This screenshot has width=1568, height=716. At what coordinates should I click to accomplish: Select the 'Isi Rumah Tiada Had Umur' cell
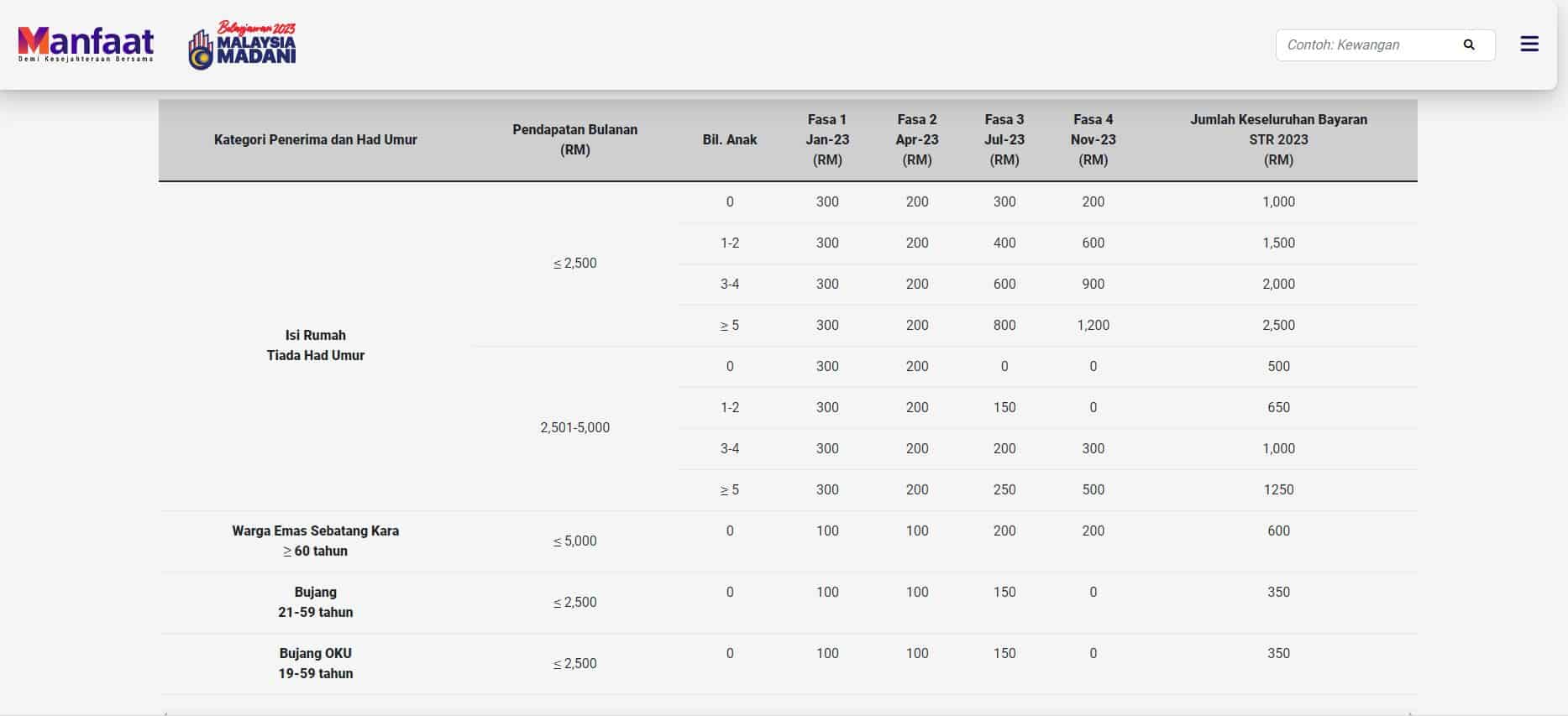[315, 345]
